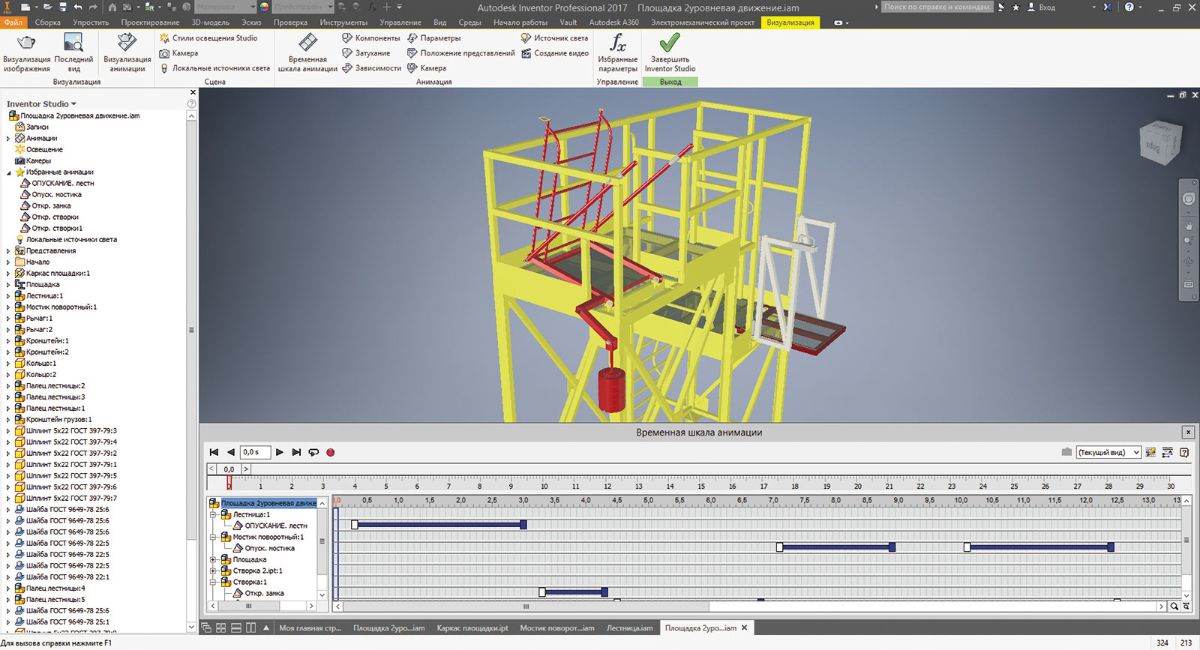The width and height of the screenshot is (1200, 650).
Task: Expand the Анимации browser node
Action: [9, 138]
